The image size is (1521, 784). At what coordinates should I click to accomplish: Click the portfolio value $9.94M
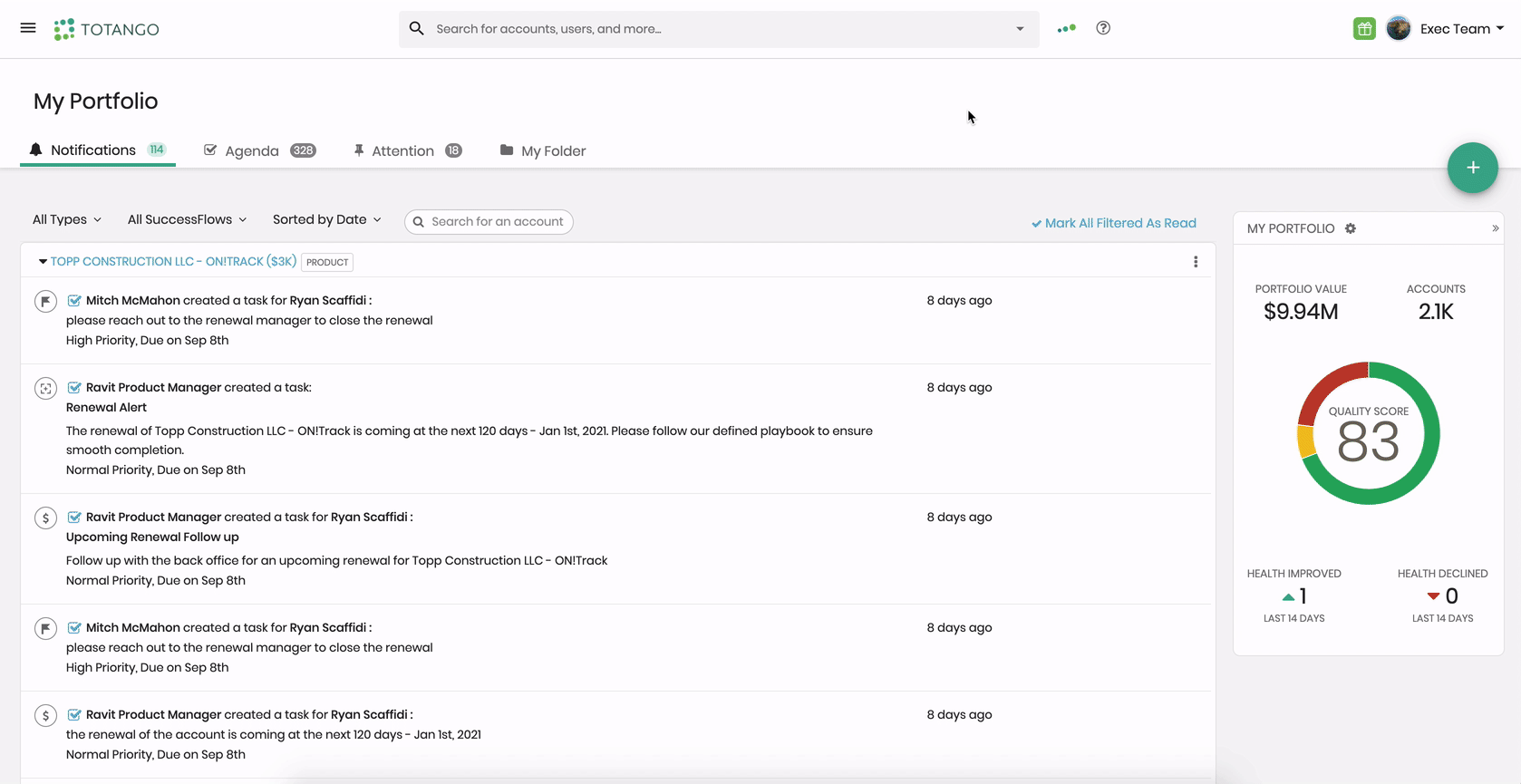pyautogui.click(x=1301, y=312)
